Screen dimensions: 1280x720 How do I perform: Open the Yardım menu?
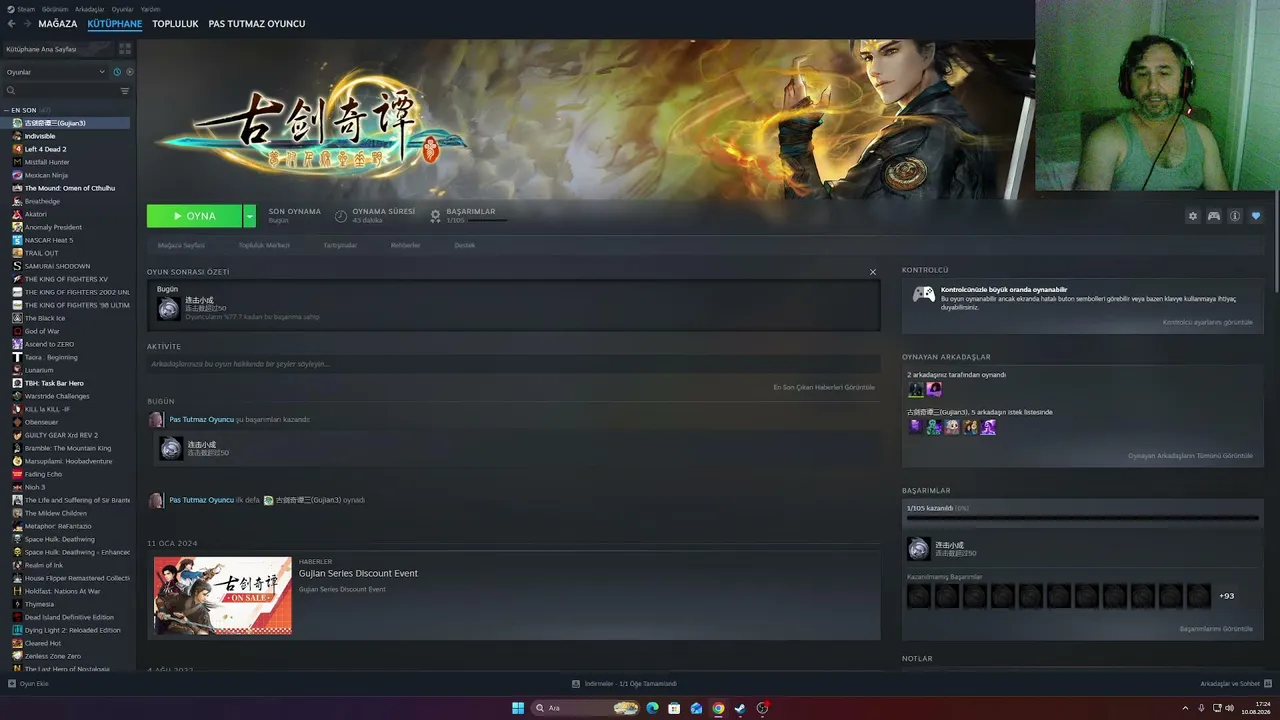click(150, 9)
